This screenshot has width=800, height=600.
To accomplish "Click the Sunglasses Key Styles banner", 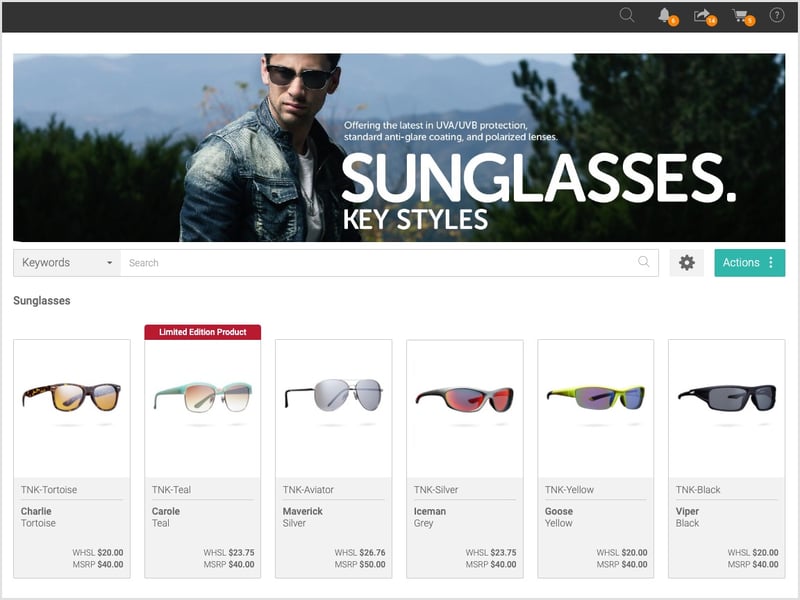I will coord(400,143).
